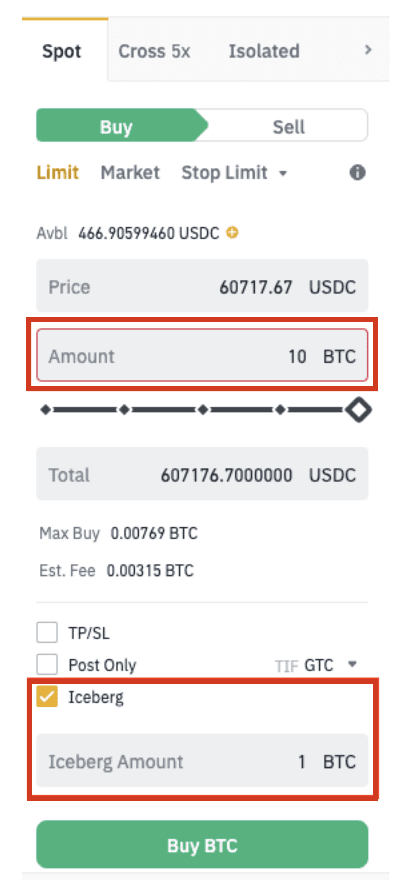Check the Post Only option
398x882 pixels.
coord(47,665)
